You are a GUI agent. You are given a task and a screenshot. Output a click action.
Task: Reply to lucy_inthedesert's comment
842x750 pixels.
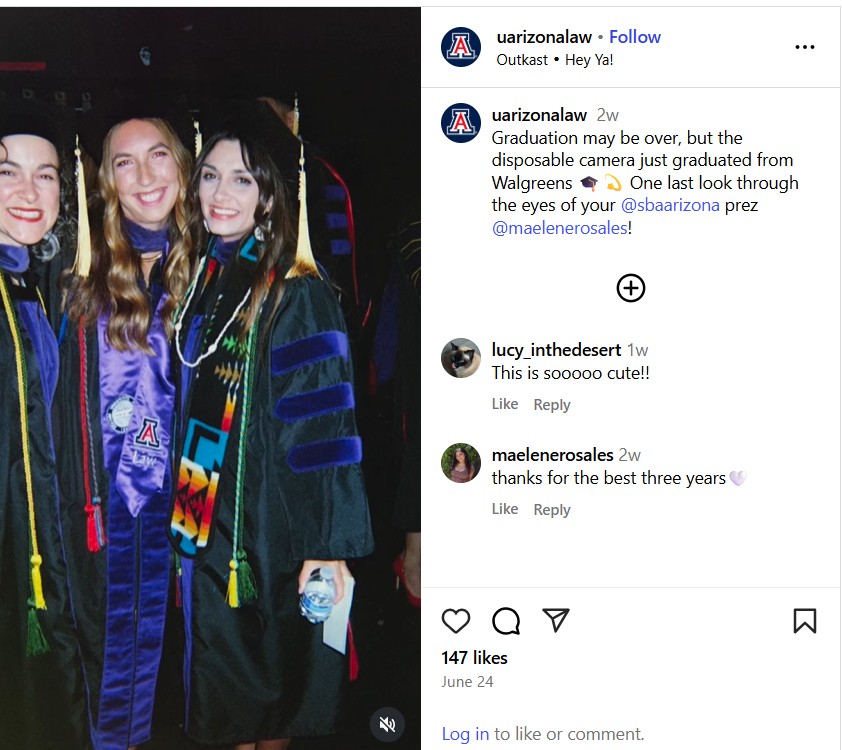(552, 405)
